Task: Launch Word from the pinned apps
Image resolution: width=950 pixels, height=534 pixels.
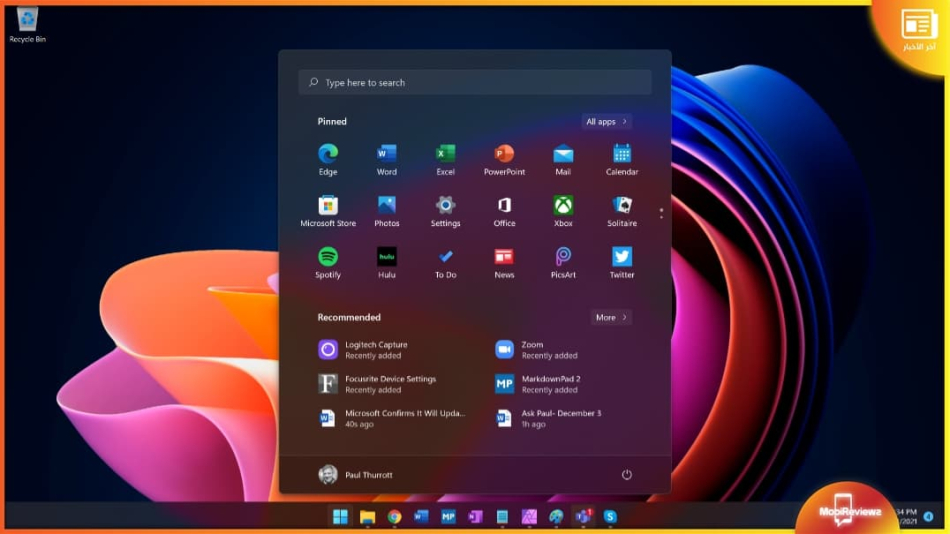Action: click(x=387, y=160)
